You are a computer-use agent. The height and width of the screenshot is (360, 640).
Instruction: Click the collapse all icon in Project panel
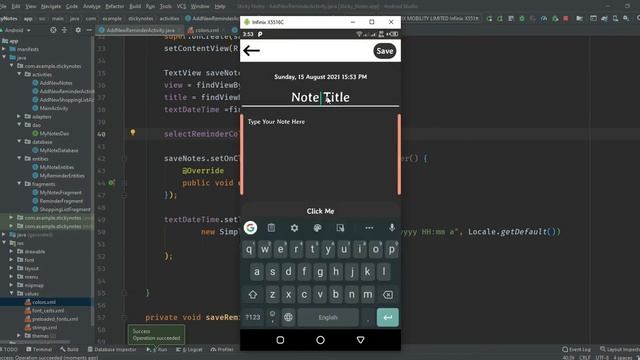click(64, 30)
